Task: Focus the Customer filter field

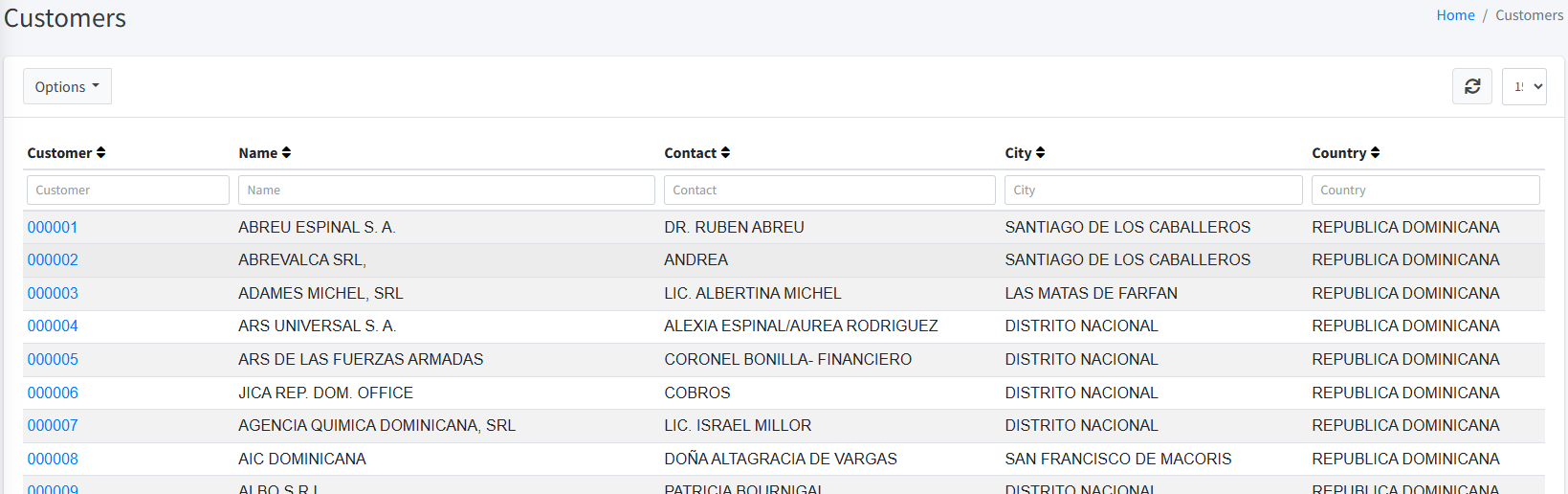Action: point(127,190)
